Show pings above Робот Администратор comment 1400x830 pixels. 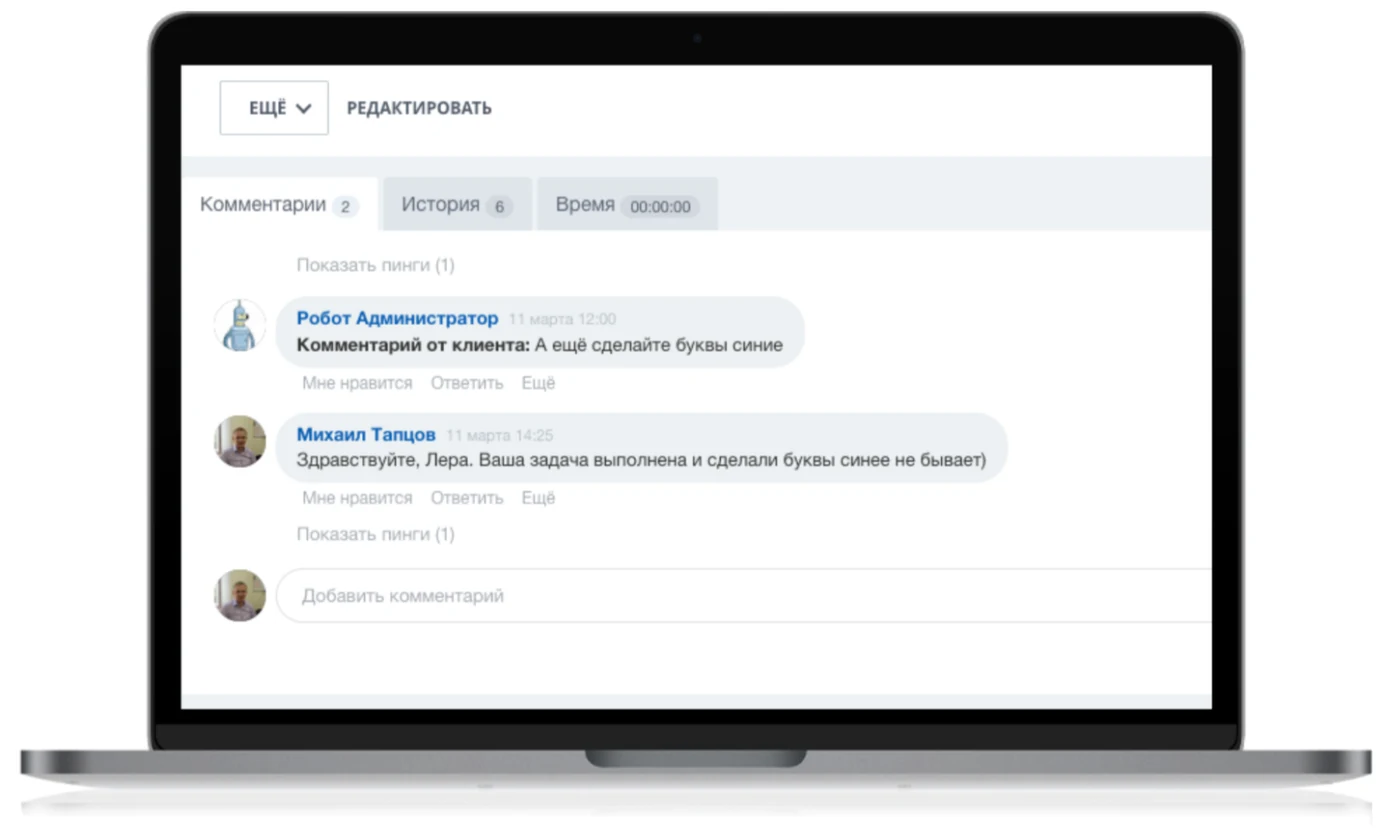pos(376,265)
